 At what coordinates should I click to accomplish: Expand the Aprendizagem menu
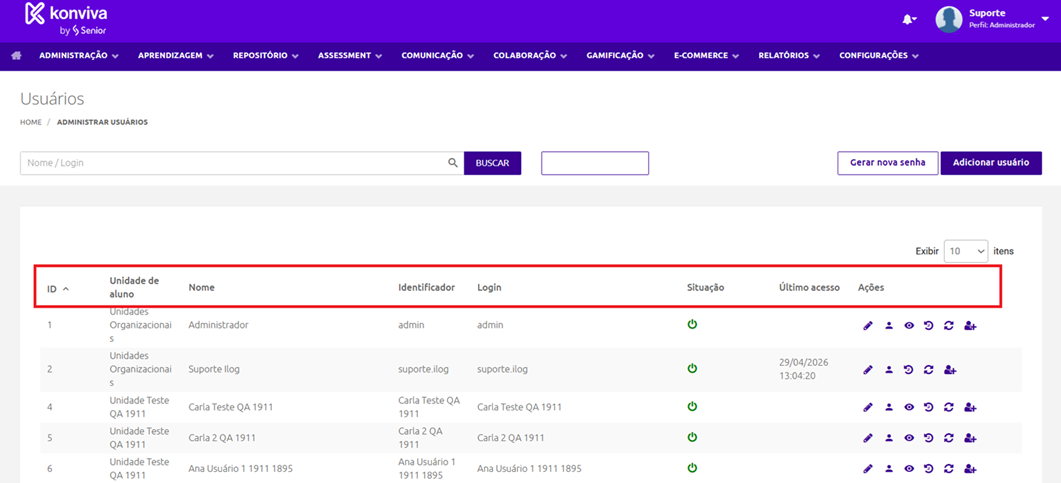pos(176,56)
